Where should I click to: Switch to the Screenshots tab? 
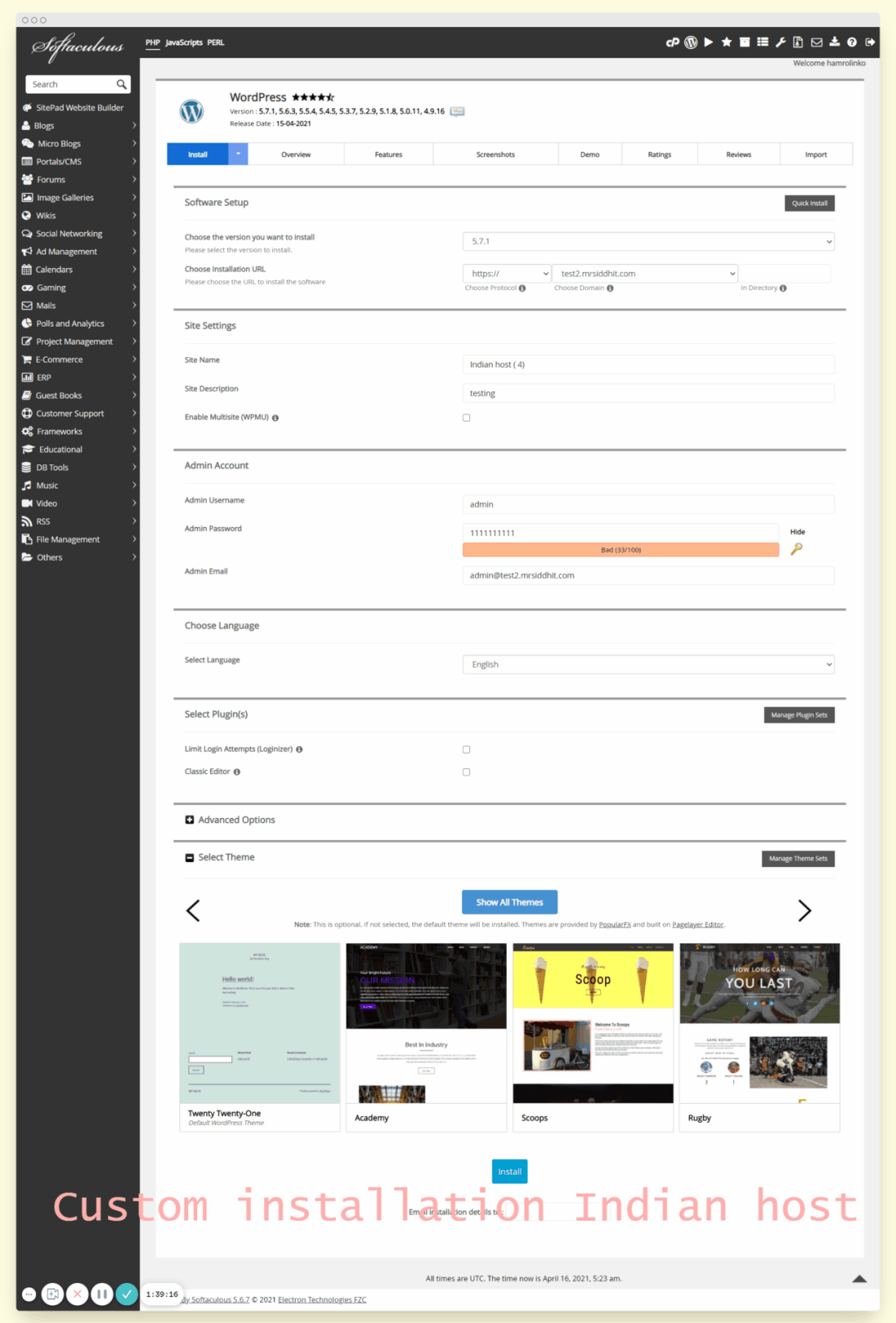click(495, 154)
